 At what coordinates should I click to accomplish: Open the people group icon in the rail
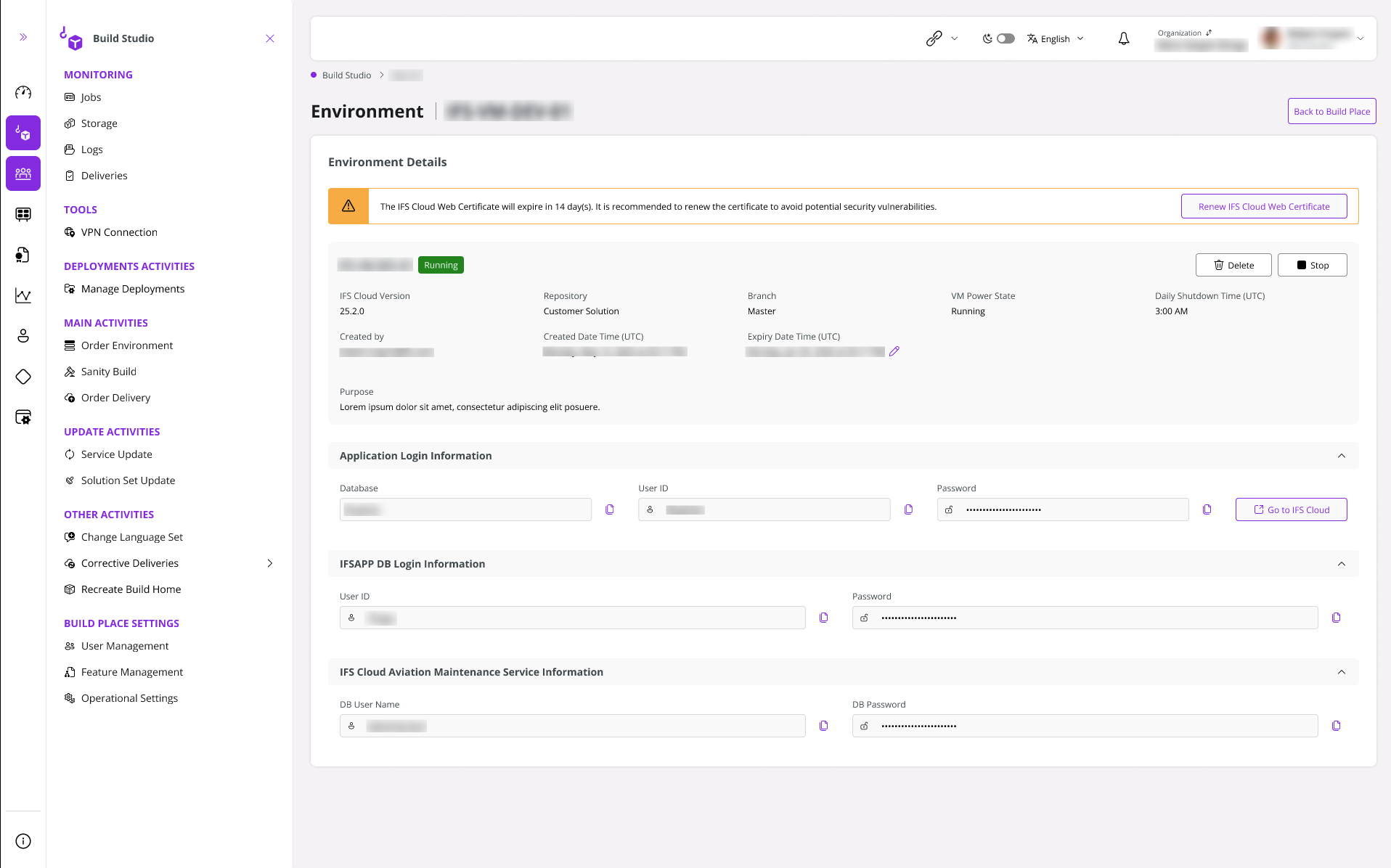pos(23,173)
